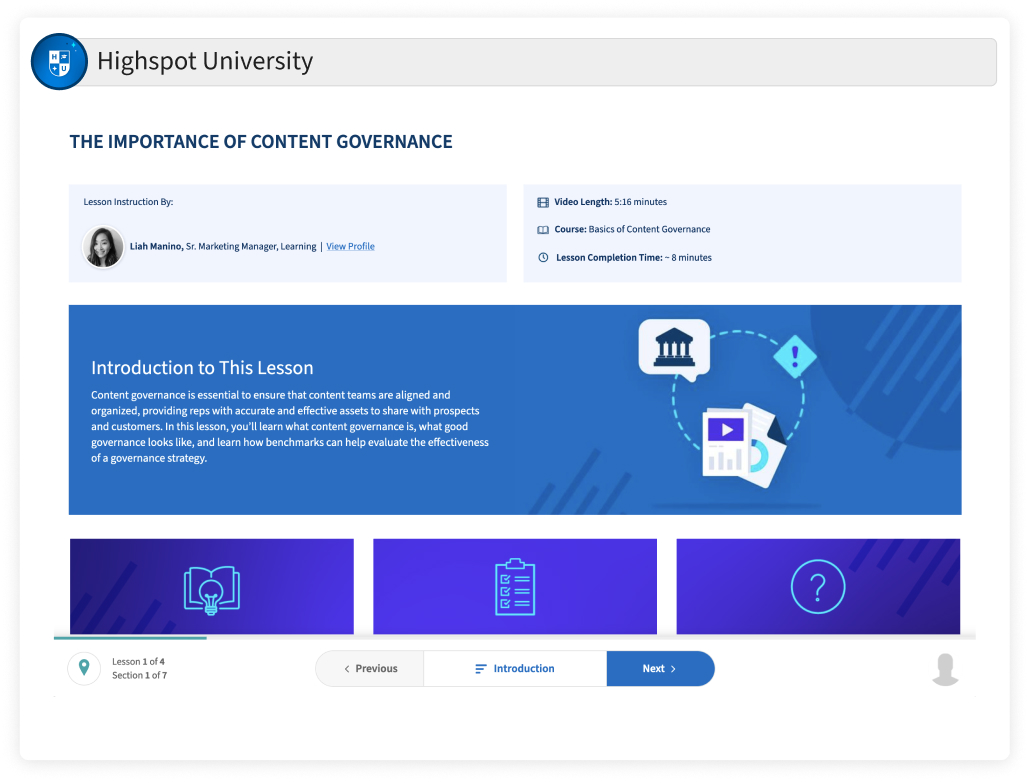The width and height of the screenshot is (1031, 783).
Task: Click the map pin location icon
Action: 84,668
